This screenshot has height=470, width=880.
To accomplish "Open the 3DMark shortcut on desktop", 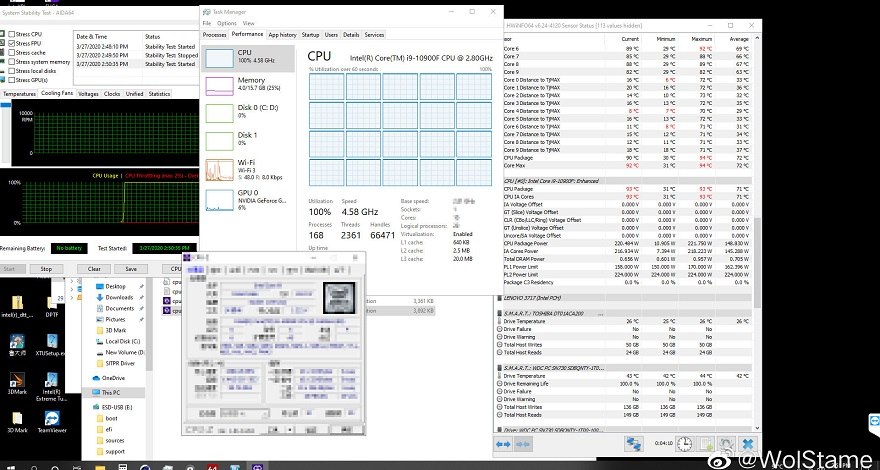I will pyautogui.click(x=17, y=384).
